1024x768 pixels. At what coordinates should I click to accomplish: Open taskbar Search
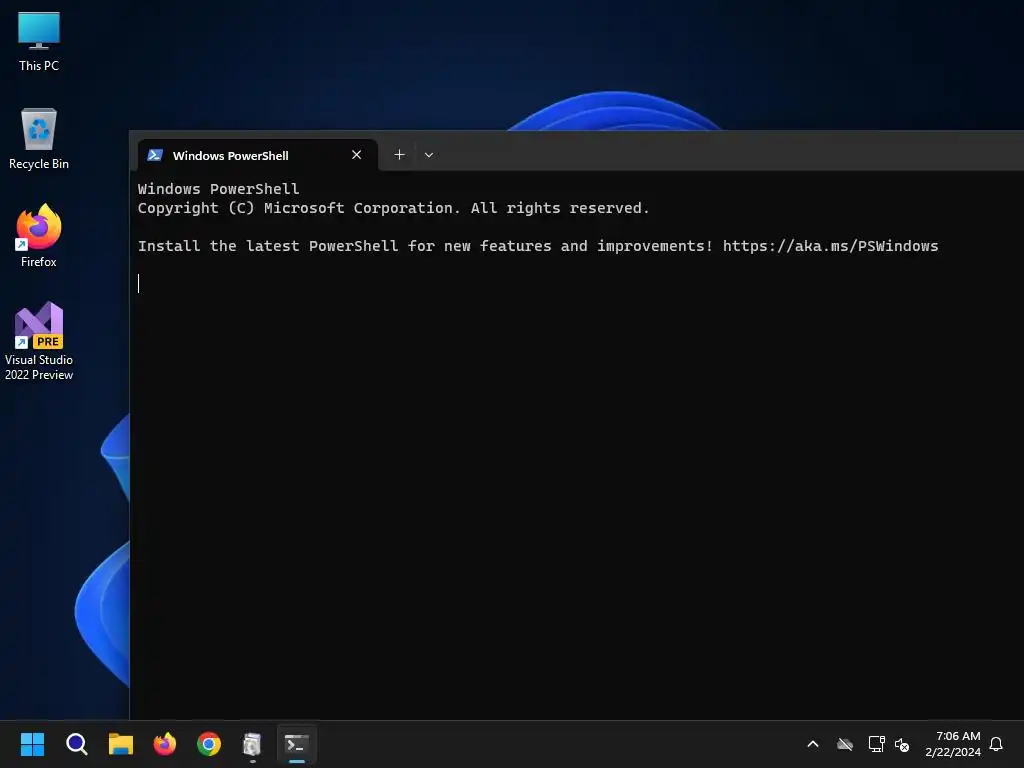click(76, 744)
